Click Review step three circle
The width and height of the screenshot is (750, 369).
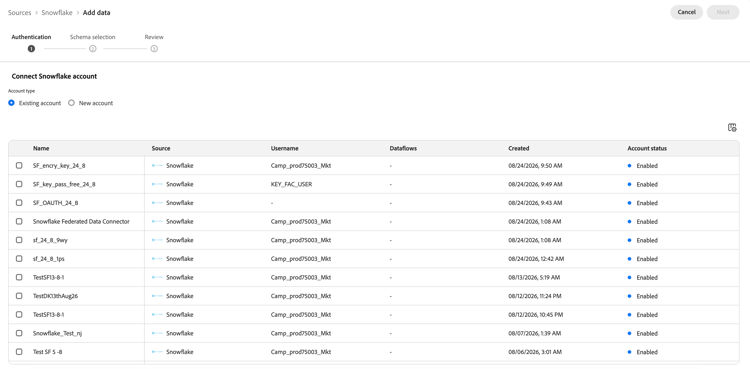coord(154,48)
